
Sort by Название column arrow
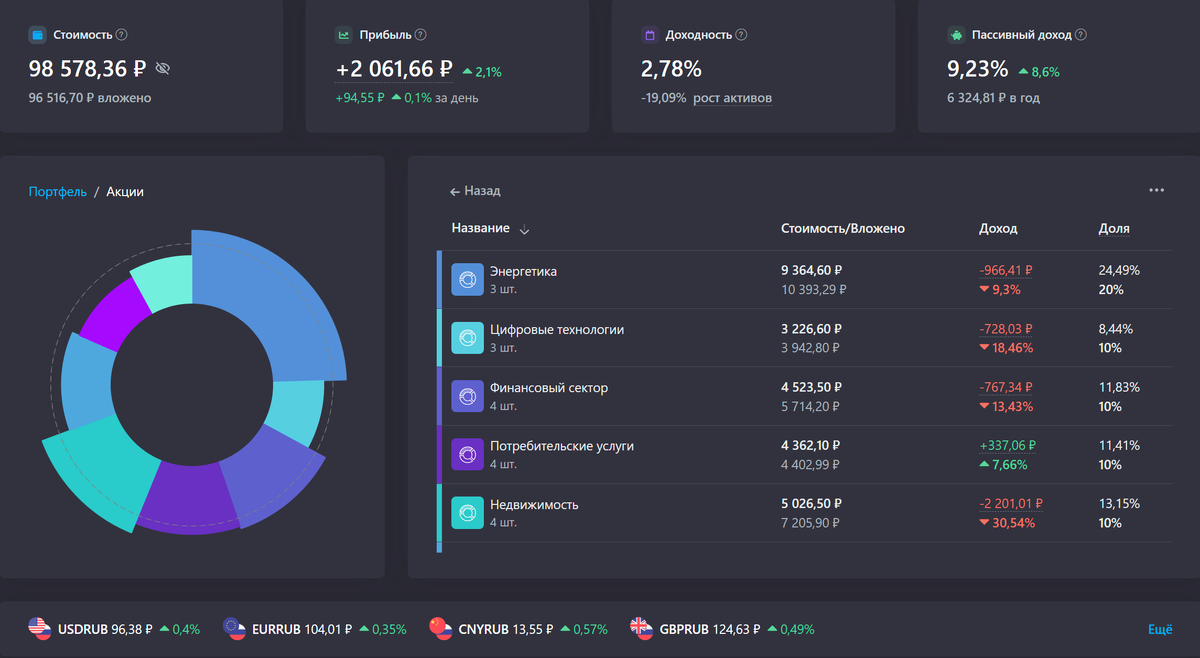click(x=525, y=229)
